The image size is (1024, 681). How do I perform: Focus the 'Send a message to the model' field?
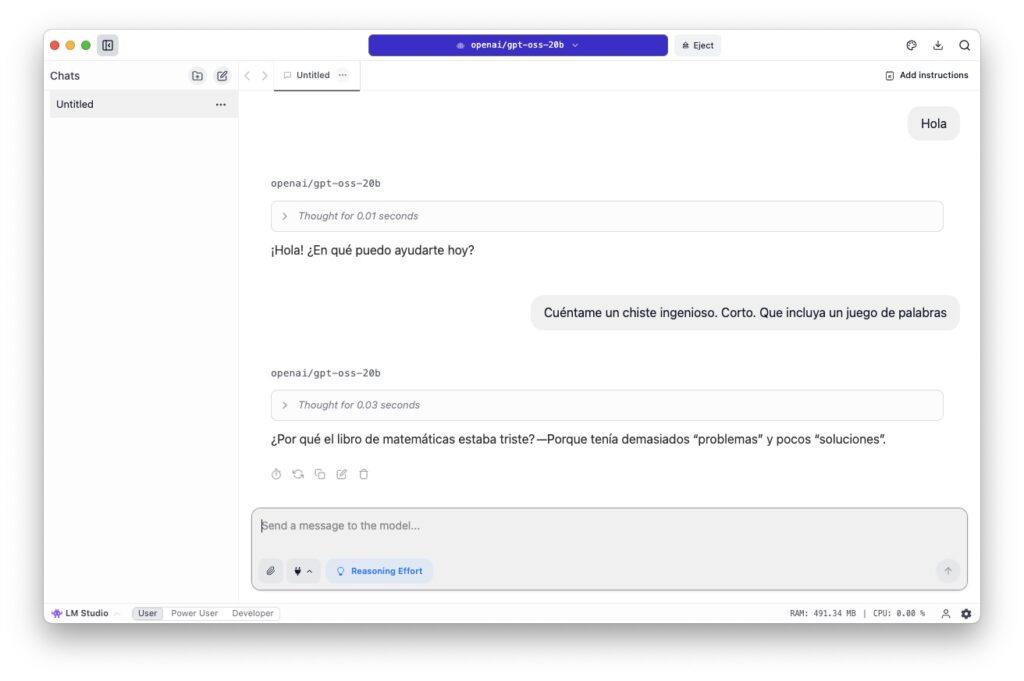pos(609,526)
